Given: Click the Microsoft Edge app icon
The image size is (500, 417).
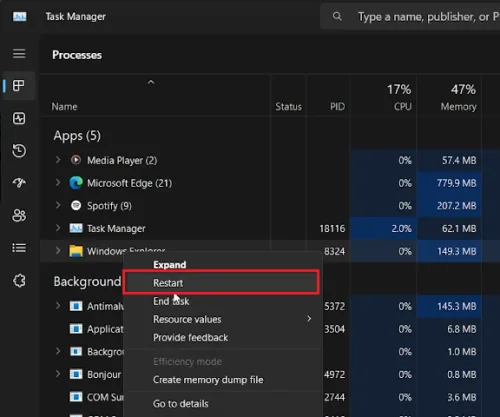Looking at the screenshot, I should (x=76, y=183).
